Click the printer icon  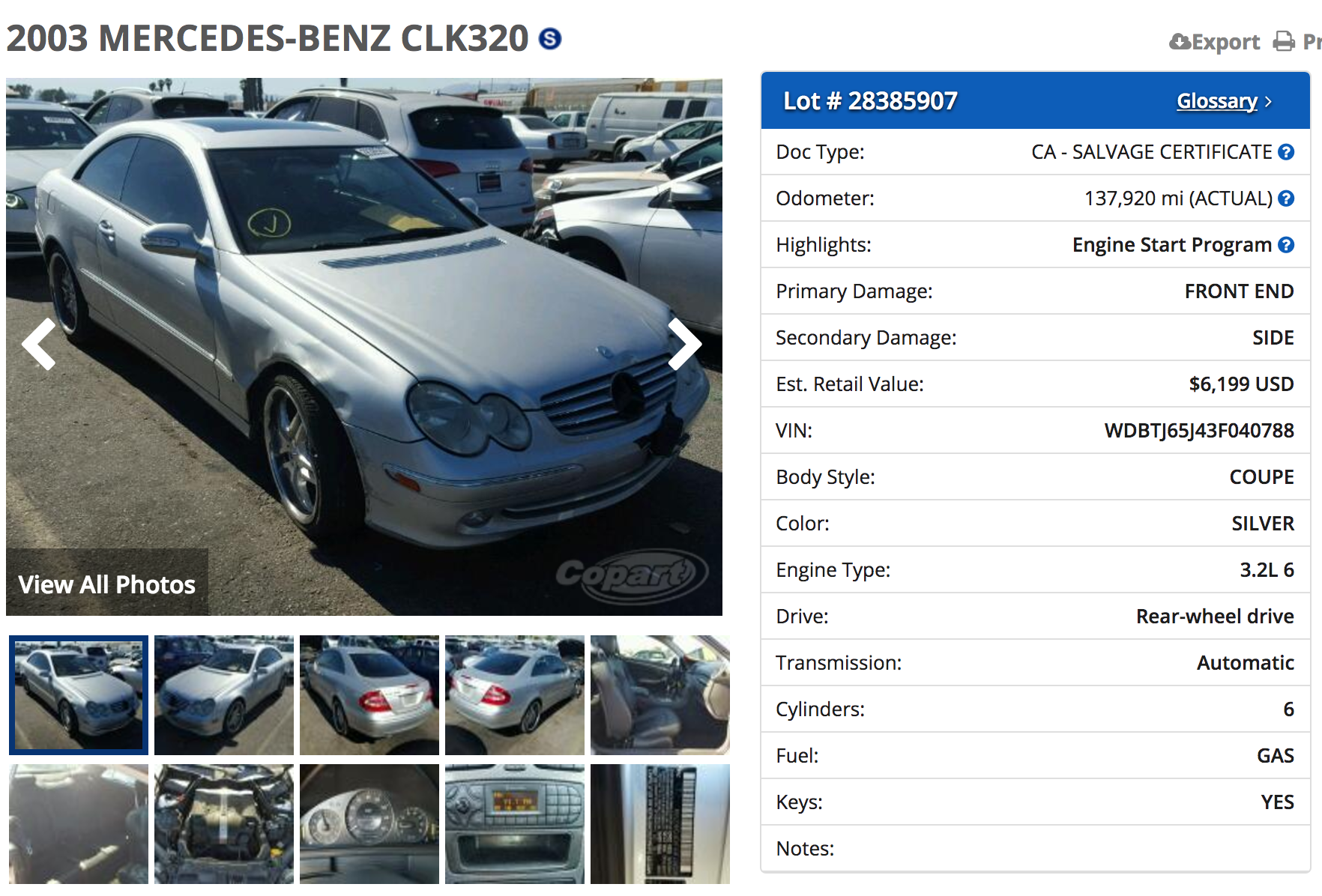point(1284,41)
